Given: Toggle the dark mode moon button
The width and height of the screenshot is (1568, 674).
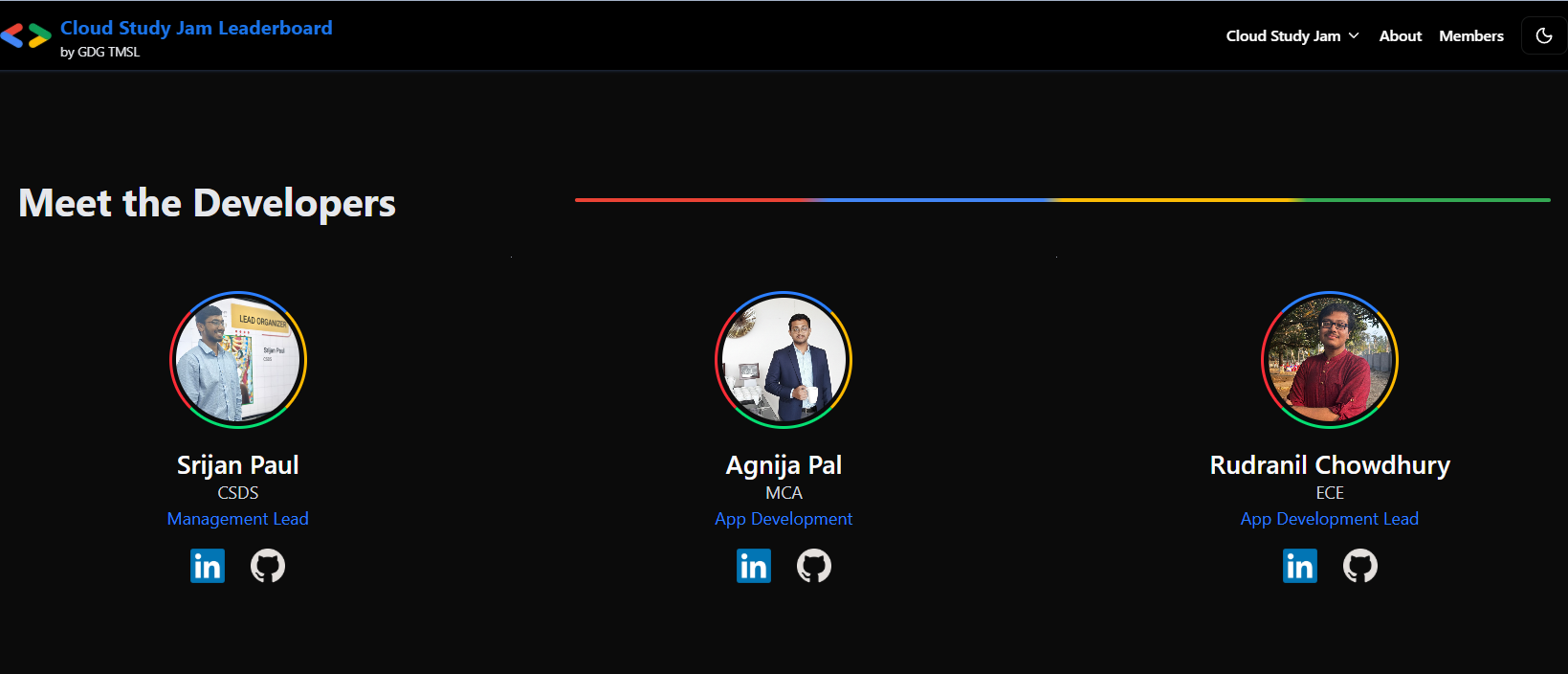Looking at the screenshot, I should (1543, 35).
